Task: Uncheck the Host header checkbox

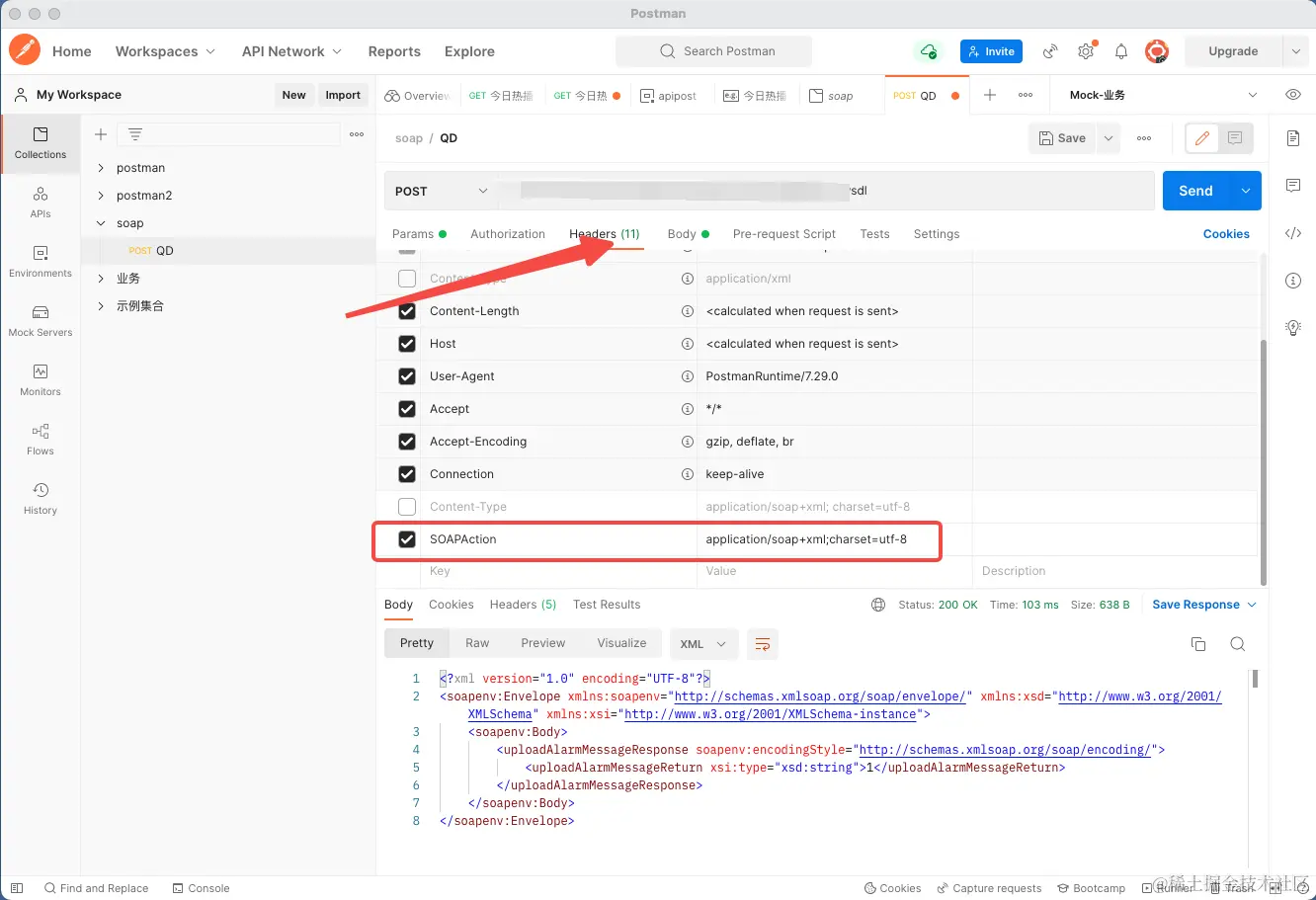Action: click(407, 344)
